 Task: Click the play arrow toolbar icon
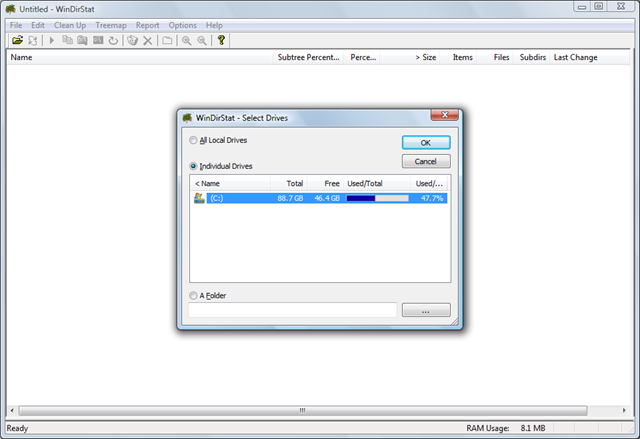tap(52, 40)
